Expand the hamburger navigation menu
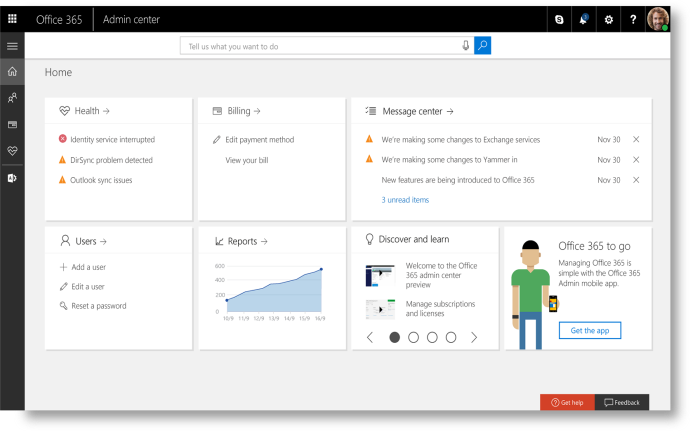The image size is (690, 431). click(x=12, y=46)
